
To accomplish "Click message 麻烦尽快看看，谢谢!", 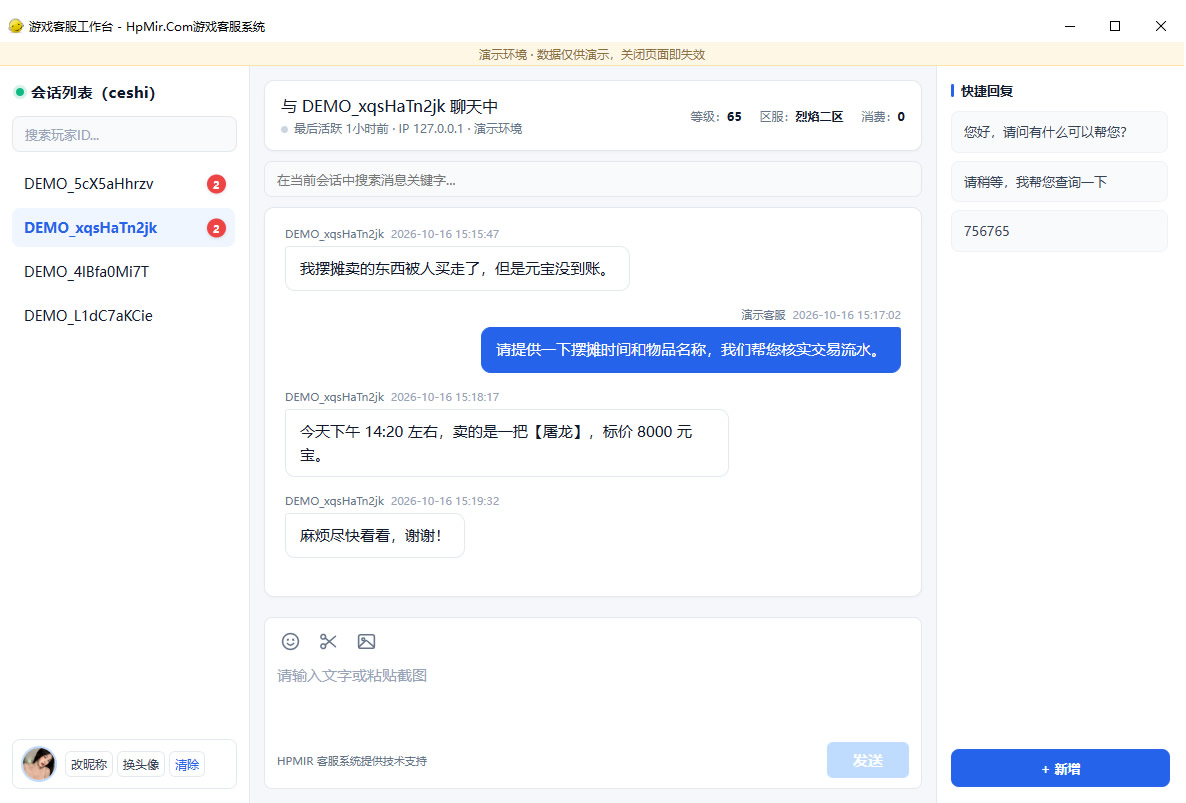I will 374,535.
